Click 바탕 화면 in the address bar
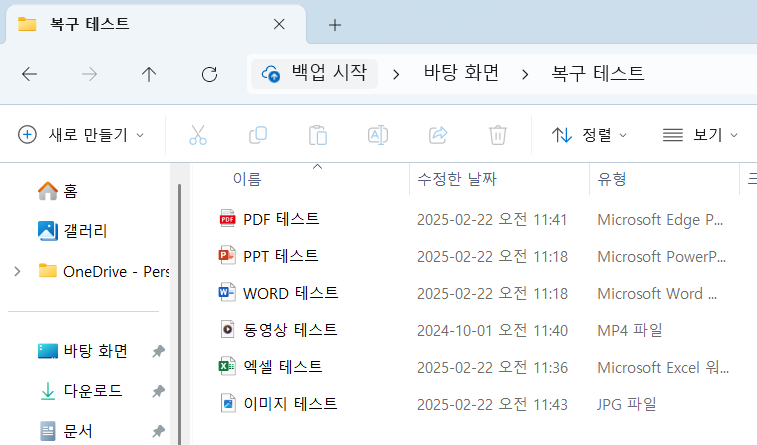Screen dimensions: 757x445 click(461, 73)
